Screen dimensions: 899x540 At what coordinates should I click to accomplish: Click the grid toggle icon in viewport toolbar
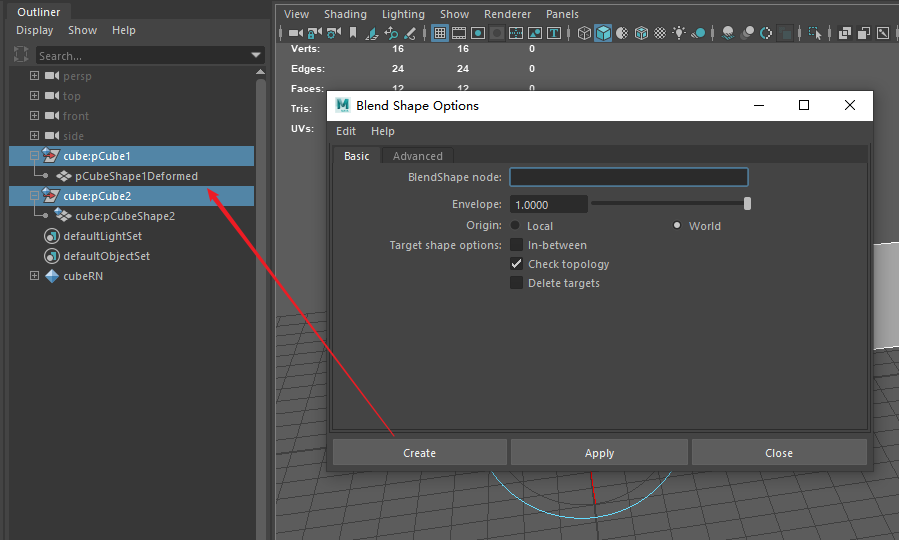point(439,33)
